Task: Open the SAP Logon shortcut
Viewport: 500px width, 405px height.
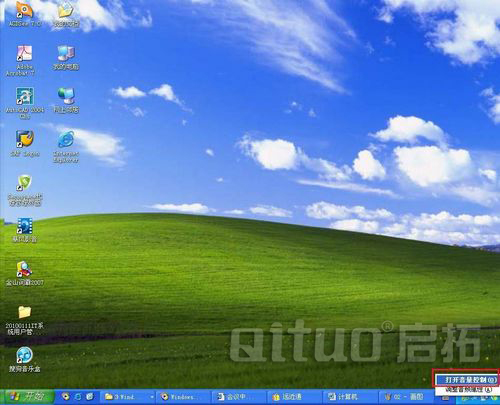Action: pos(25,143)
